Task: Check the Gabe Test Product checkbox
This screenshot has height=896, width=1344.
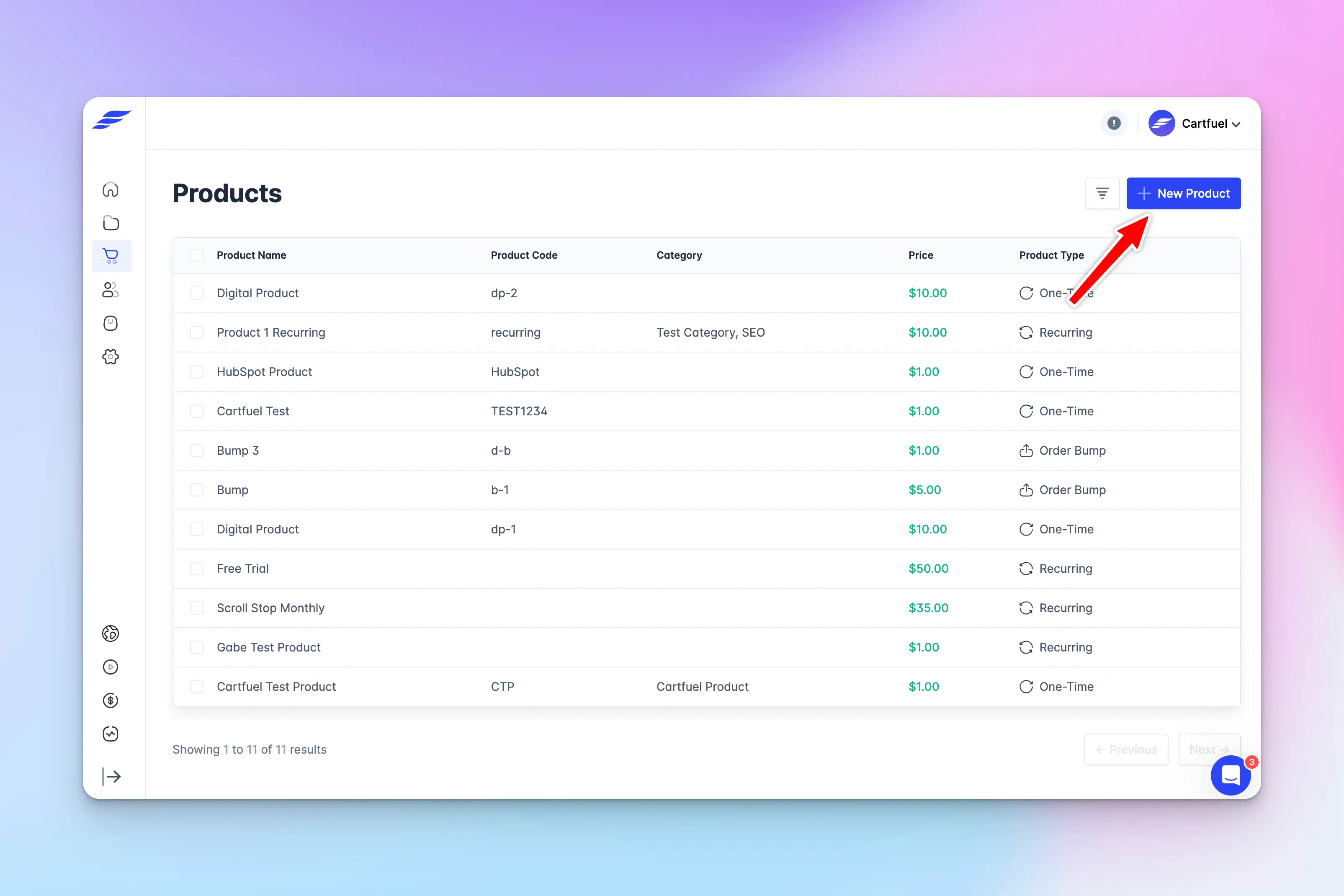Action: click(x=196, y=647)
